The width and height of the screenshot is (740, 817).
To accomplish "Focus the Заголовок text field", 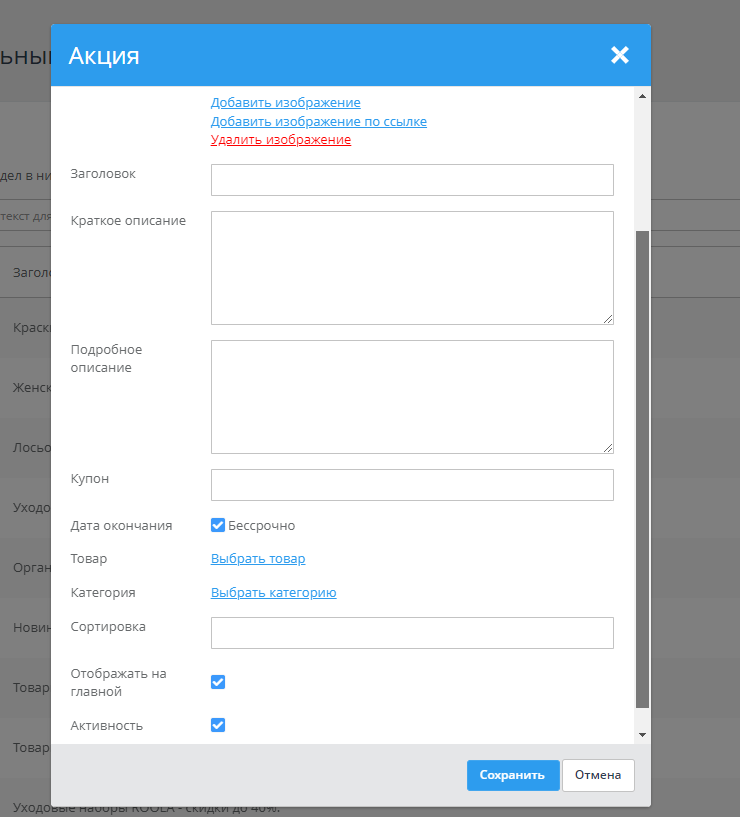I will pyautogui.click(x=411, y=180).
